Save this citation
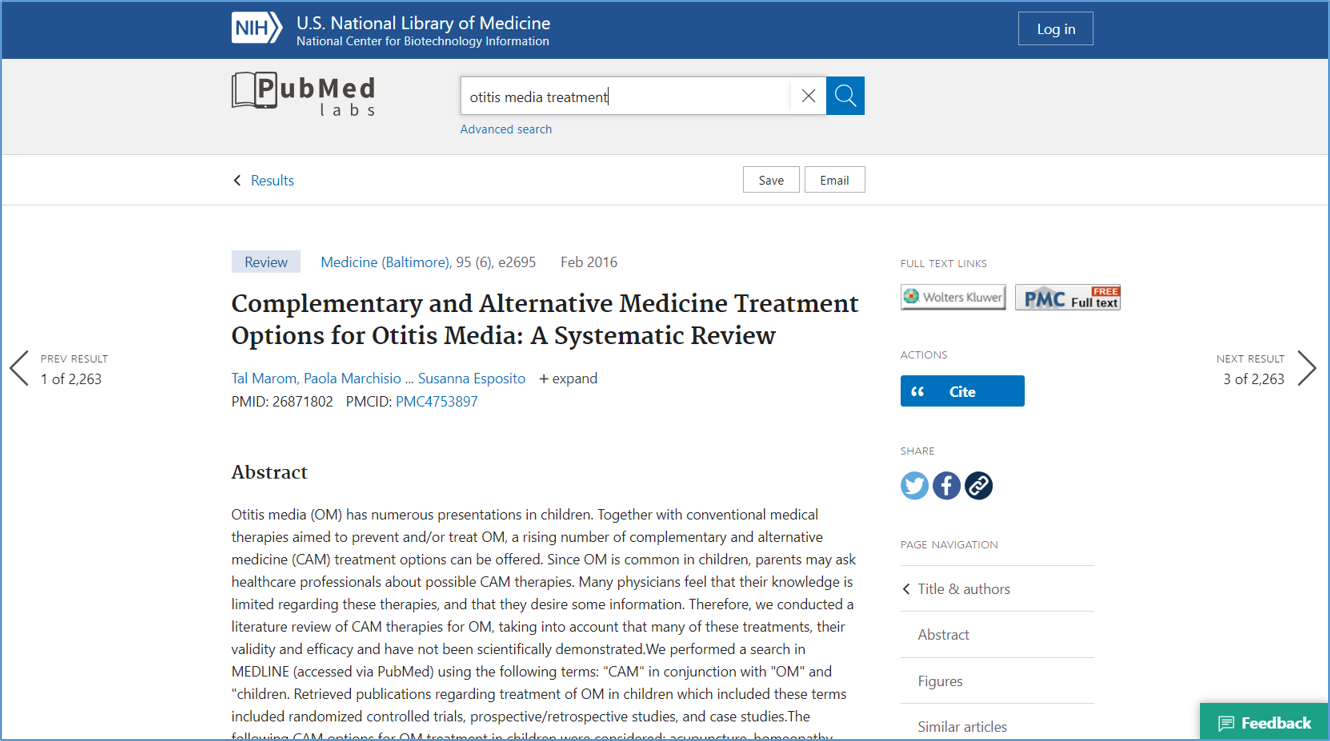The image size is (1330, 741). (x=771, y=180)
